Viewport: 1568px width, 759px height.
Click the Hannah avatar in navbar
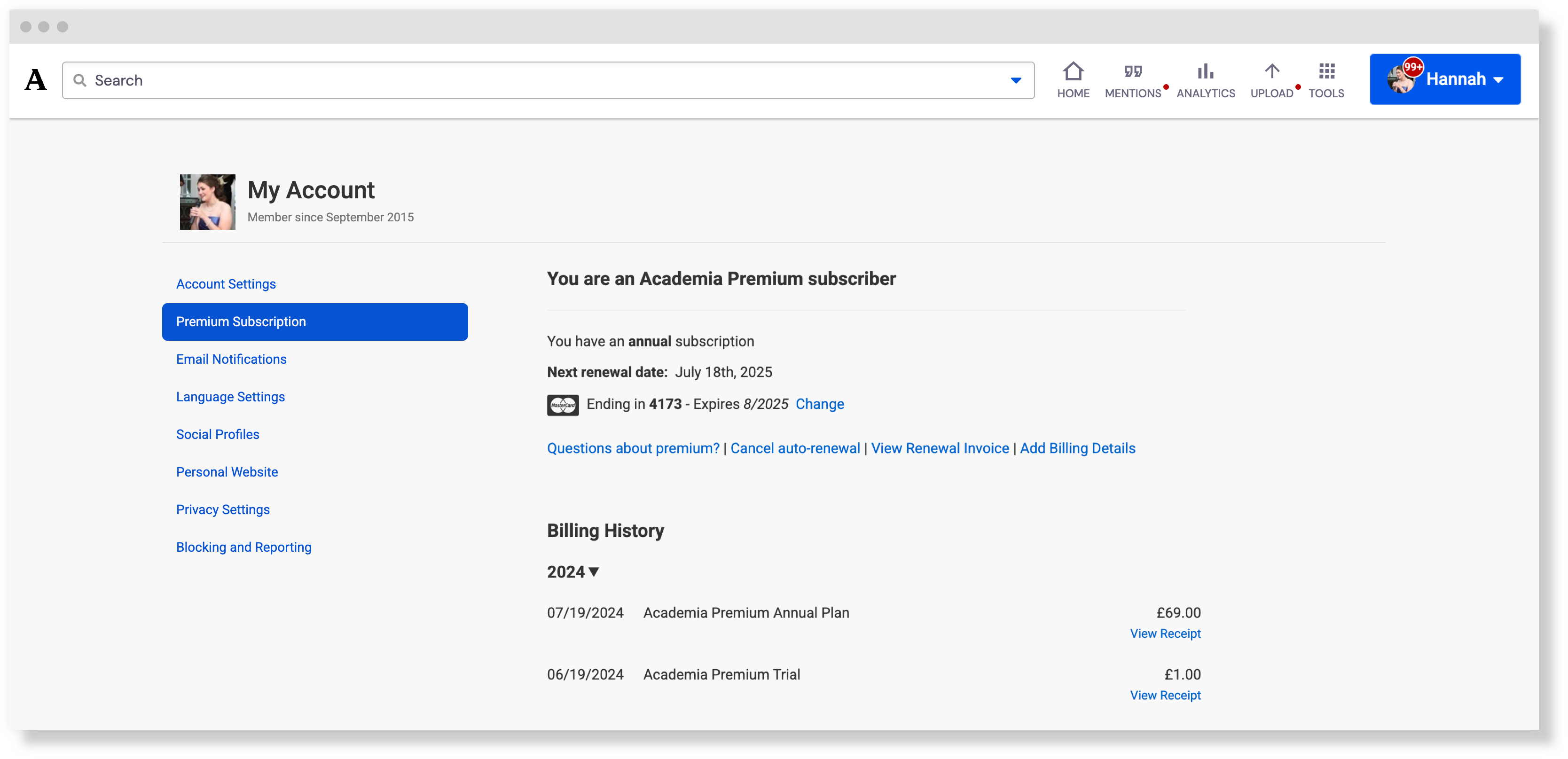(x=1401, y=80)
